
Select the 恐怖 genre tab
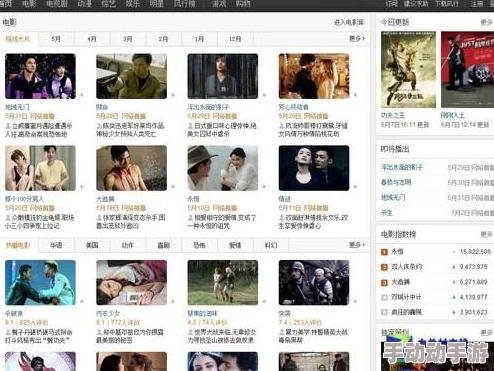coord(199,245)
